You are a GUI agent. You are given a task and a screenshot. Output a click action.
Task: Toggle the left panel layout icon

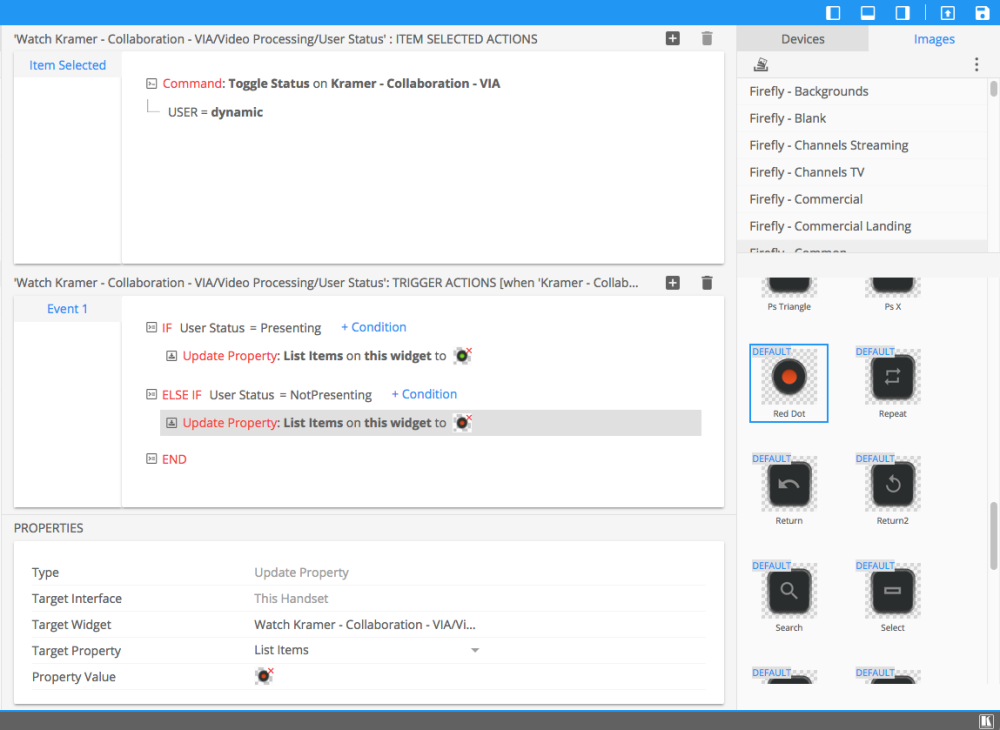pyautogui.click(x=833, y=13)
